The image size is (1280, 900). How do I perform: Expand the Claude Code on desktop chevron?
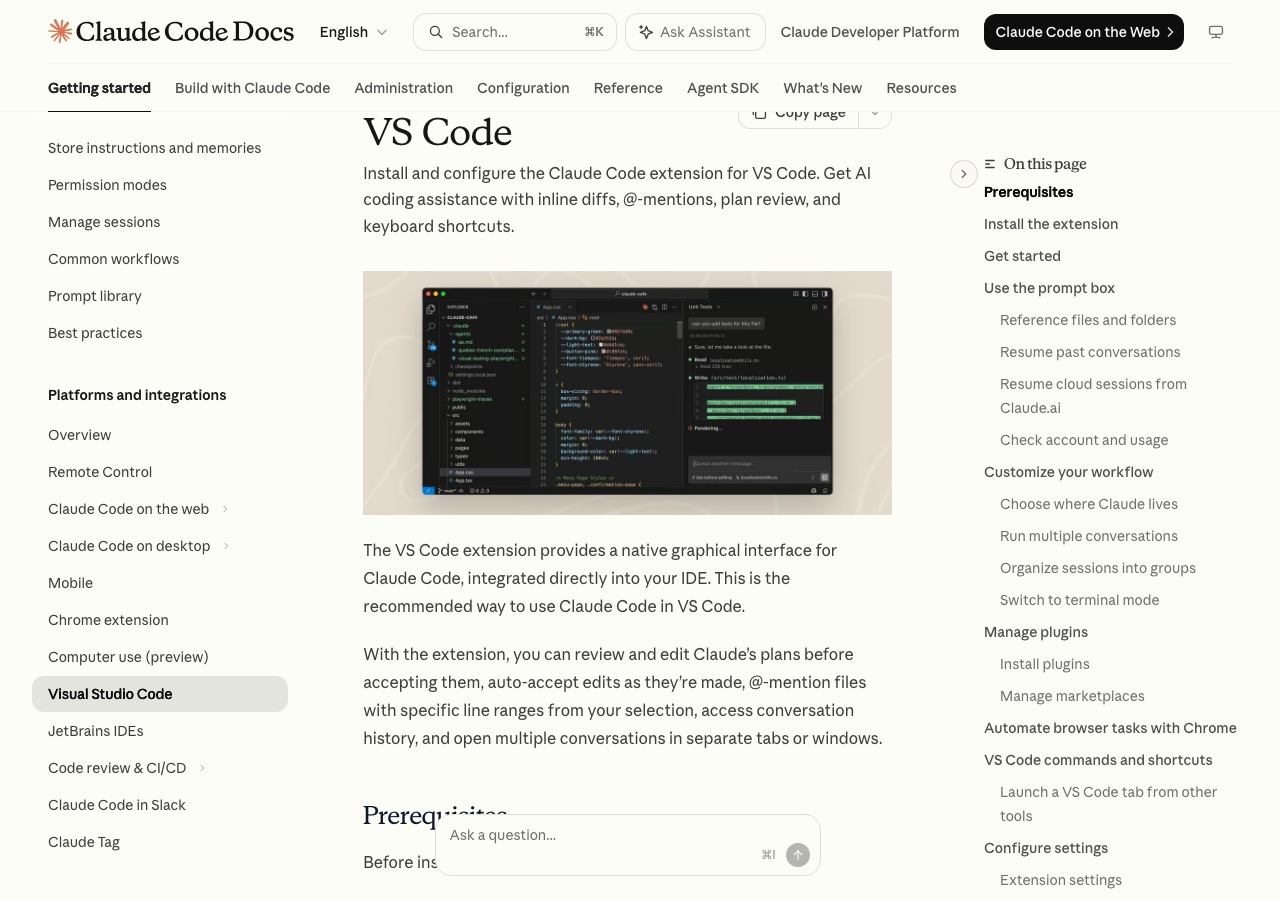tap(227, 546)
